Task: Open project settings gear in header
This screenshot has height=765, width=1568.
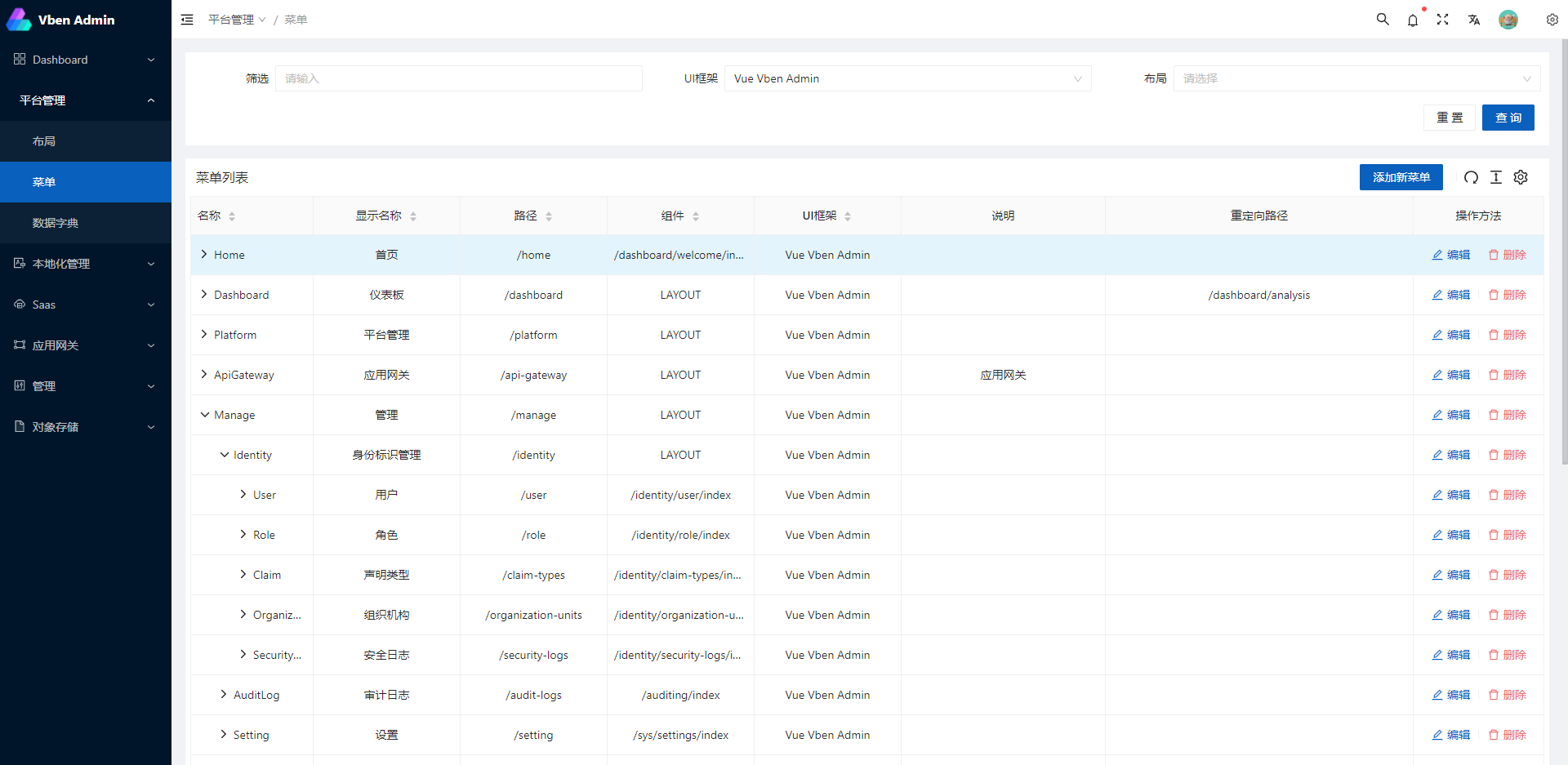Action: [x=1552, y=20]
